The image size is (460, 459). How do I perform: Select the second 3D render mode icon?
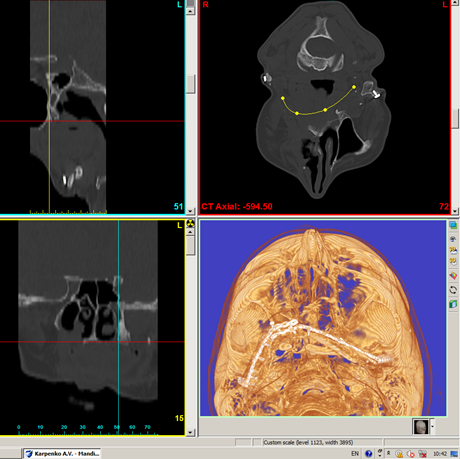pos(453,261)
